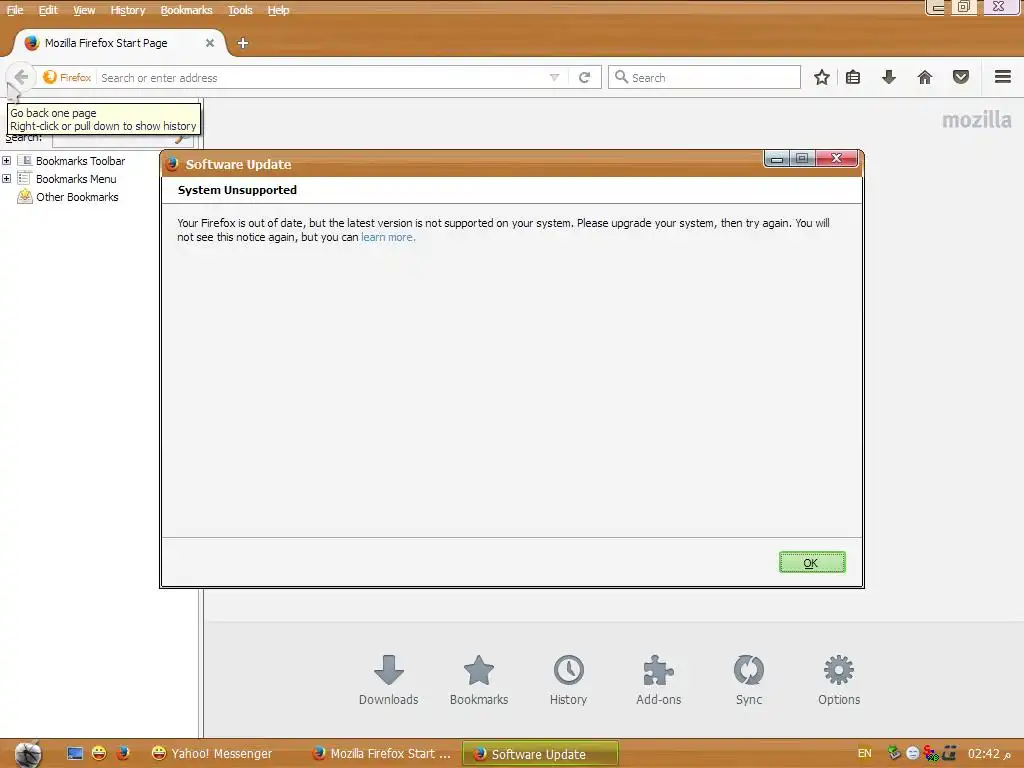
Task: Open the Bookmarks menu
Action: click(x=186, y=10)
